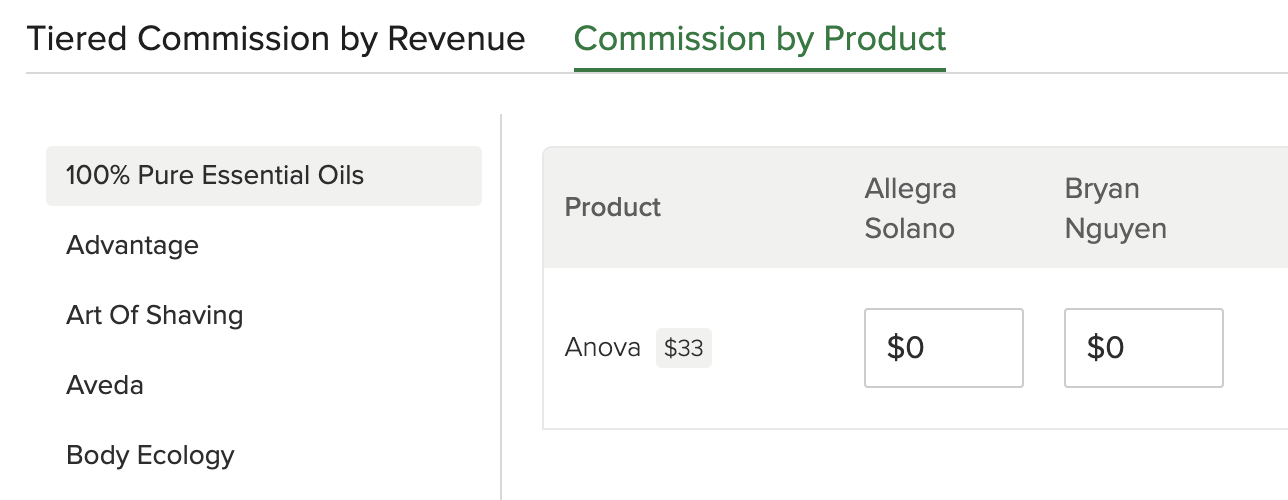Viewport: 1288px width, 500px height.
Task: Click the Product column header
Action: [x=613, y=208]
